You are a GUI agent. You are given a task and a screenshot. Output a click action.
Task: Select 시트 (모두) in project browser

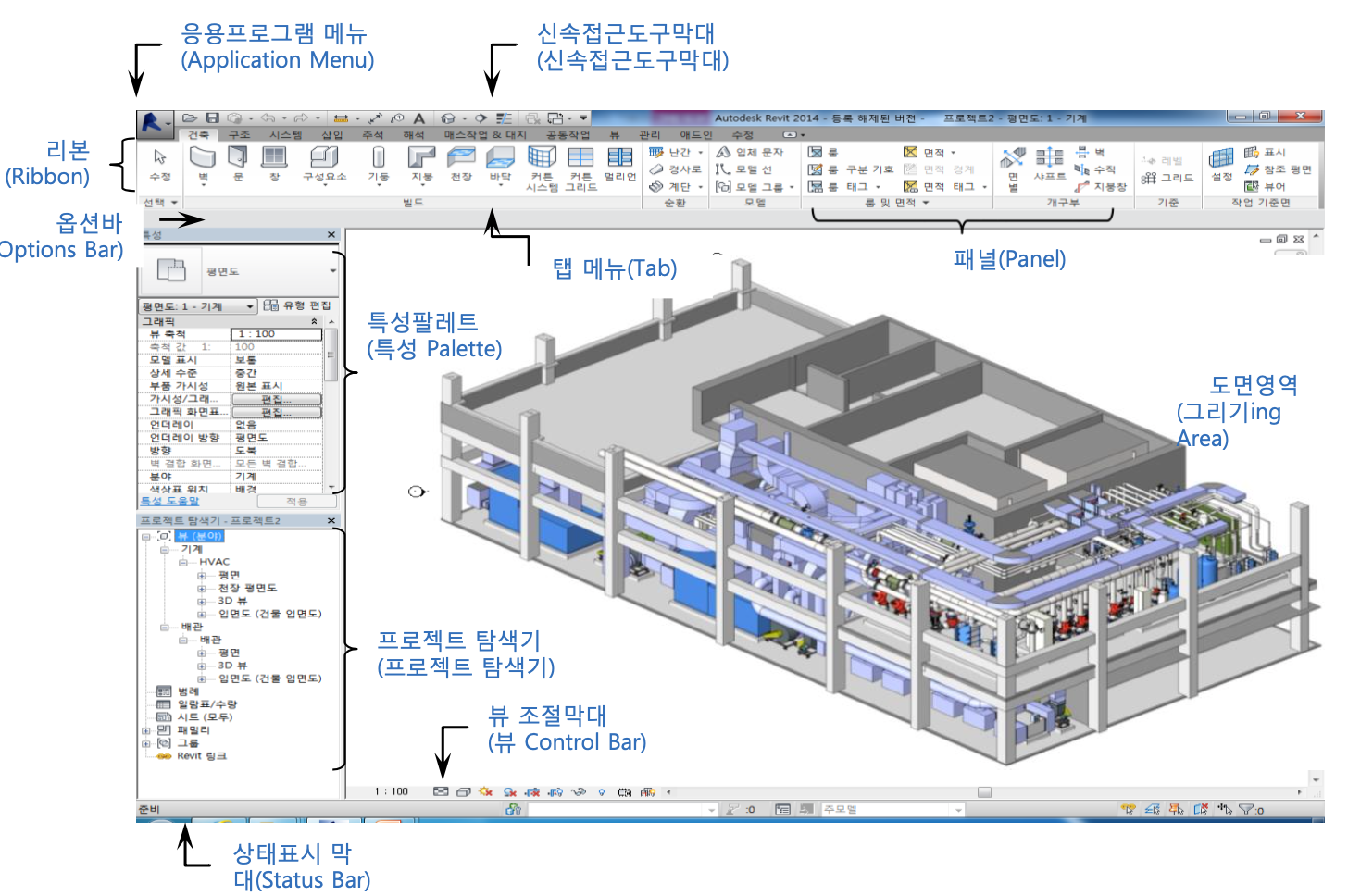tap(205, 717)
